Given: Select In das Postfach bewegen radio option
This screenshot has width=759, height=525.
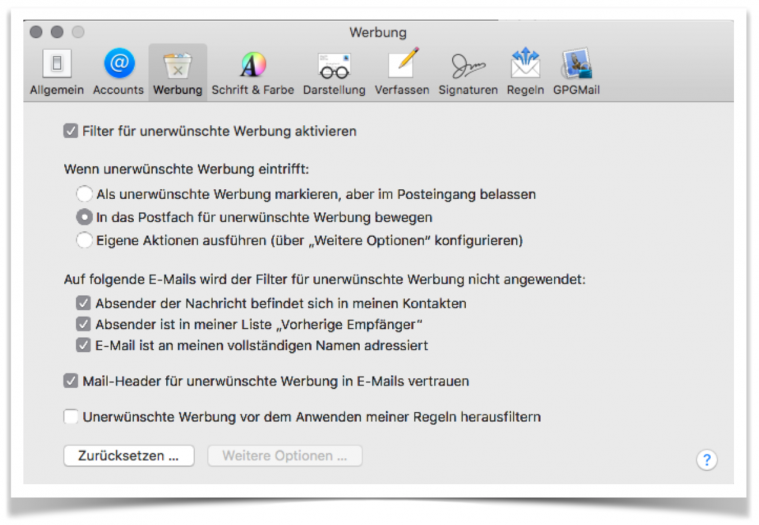Looking at the screenshot, I should 84,217.
